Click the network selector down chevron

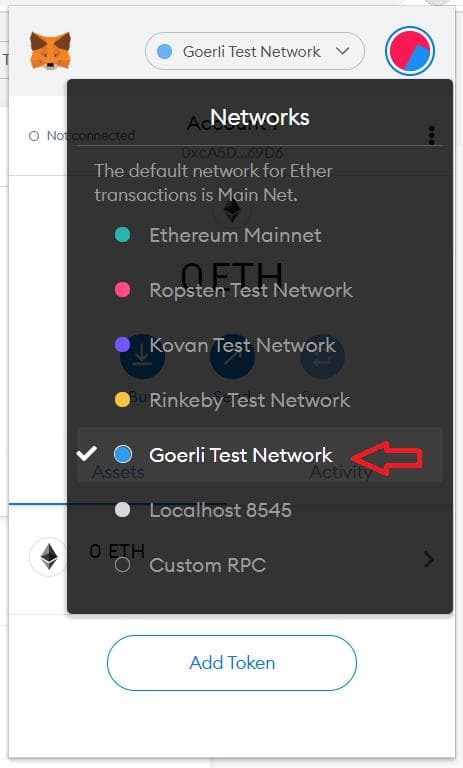(x=342, y=51)
